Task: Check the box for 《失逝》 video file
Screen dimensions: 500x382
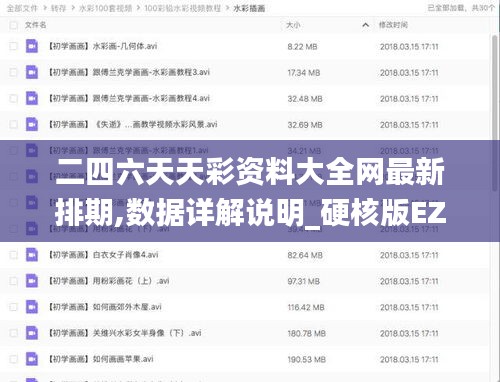Action: (13, 124)
